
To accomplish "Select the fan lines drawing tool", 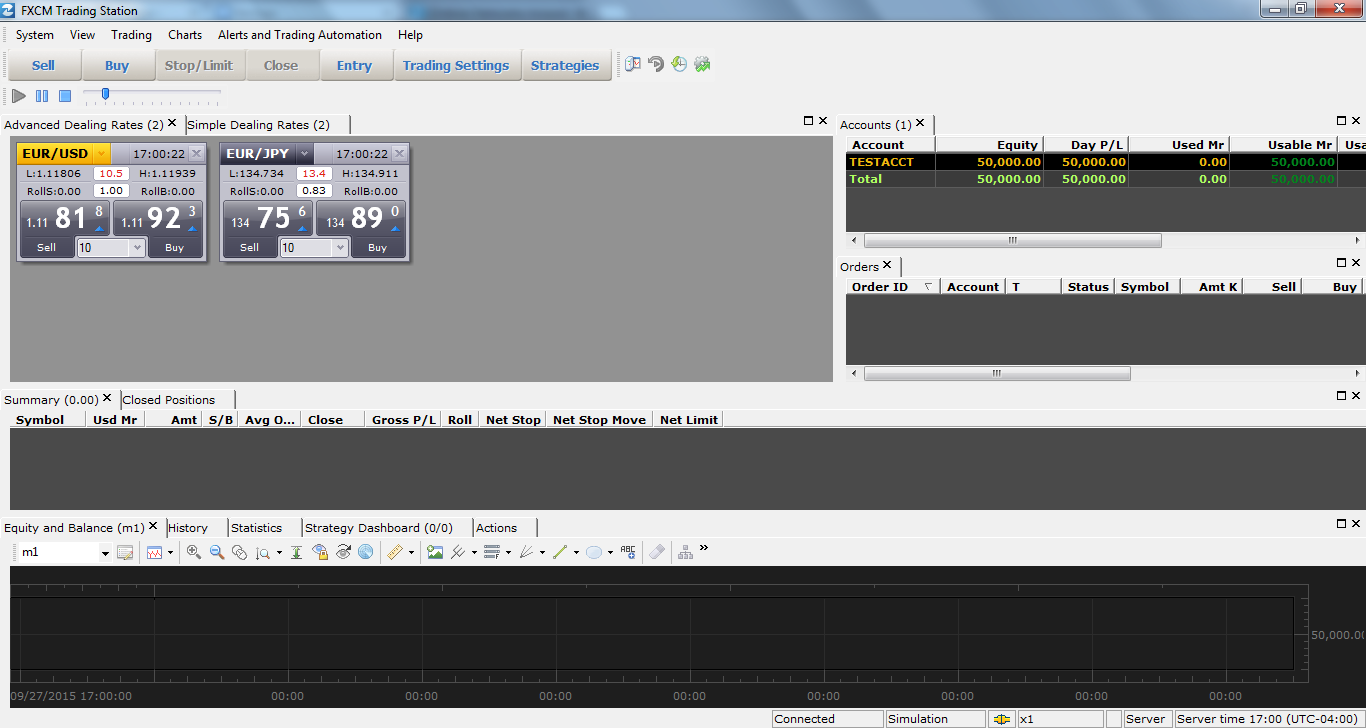I will click(525, 552).
